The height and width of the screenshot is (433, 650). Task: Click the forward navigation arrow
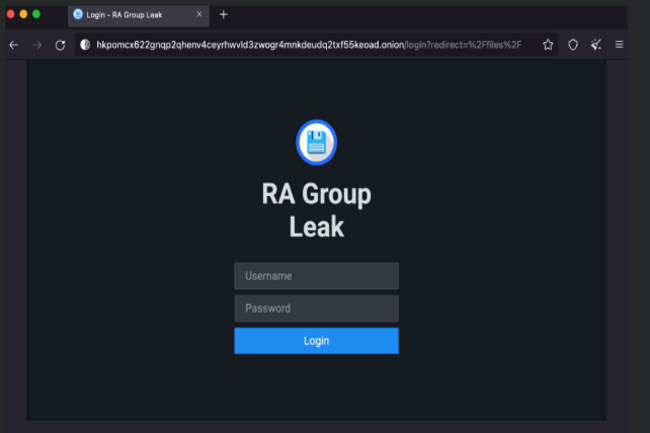click(37, 45)
